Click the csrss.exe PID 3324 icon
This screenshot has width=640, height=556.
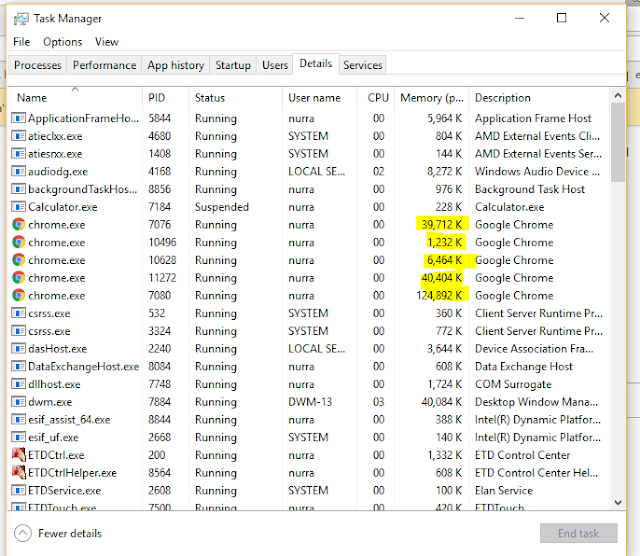(18, 331)
